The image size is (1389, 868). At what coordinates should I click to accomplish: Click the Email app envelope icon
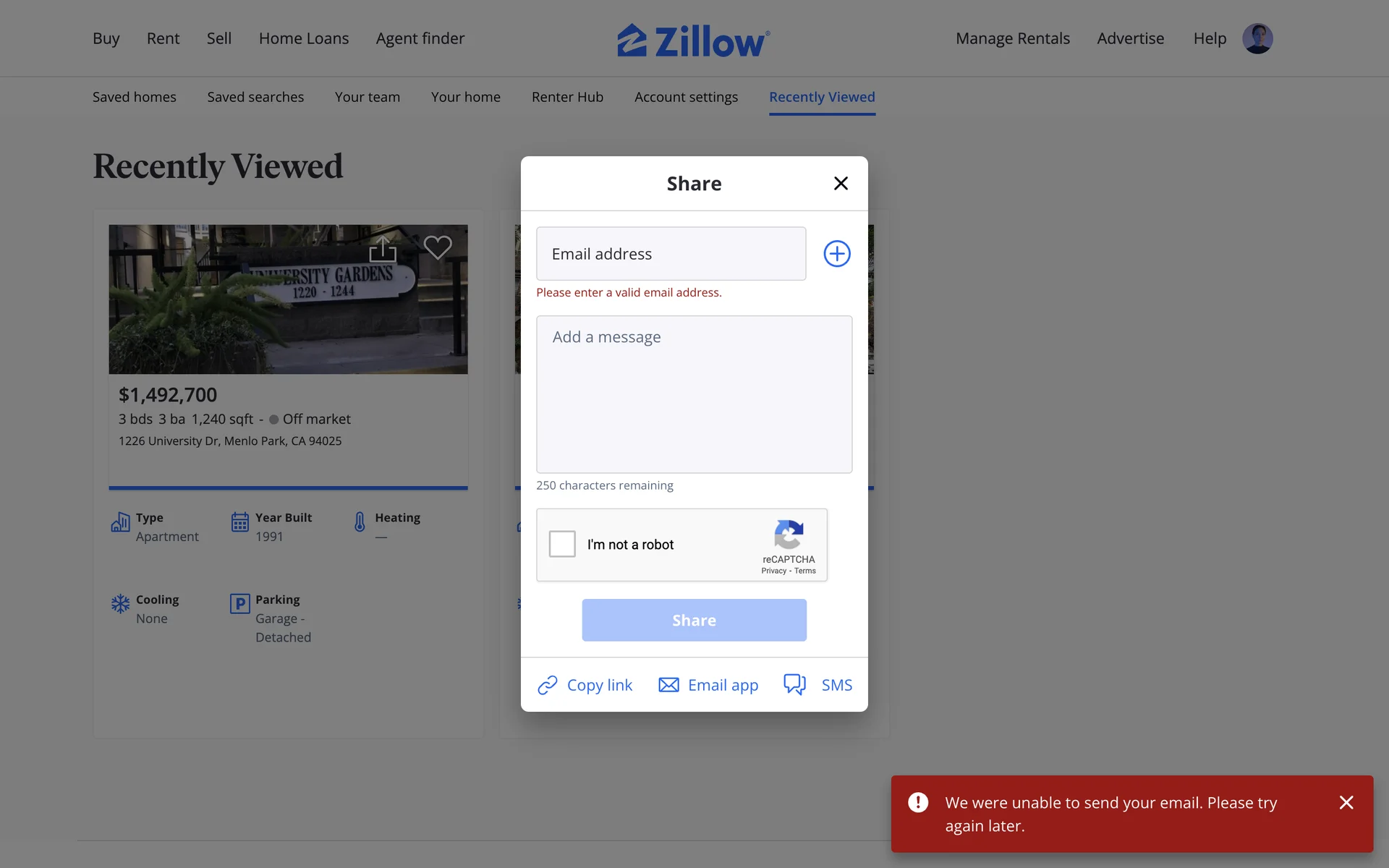pyautogui.click(x=668, y=685)
